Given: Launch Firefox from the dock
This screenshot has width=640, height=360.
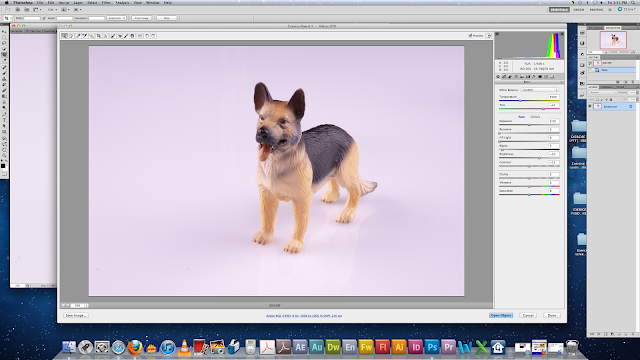Looking at the screenshot, I should [135, 347].
